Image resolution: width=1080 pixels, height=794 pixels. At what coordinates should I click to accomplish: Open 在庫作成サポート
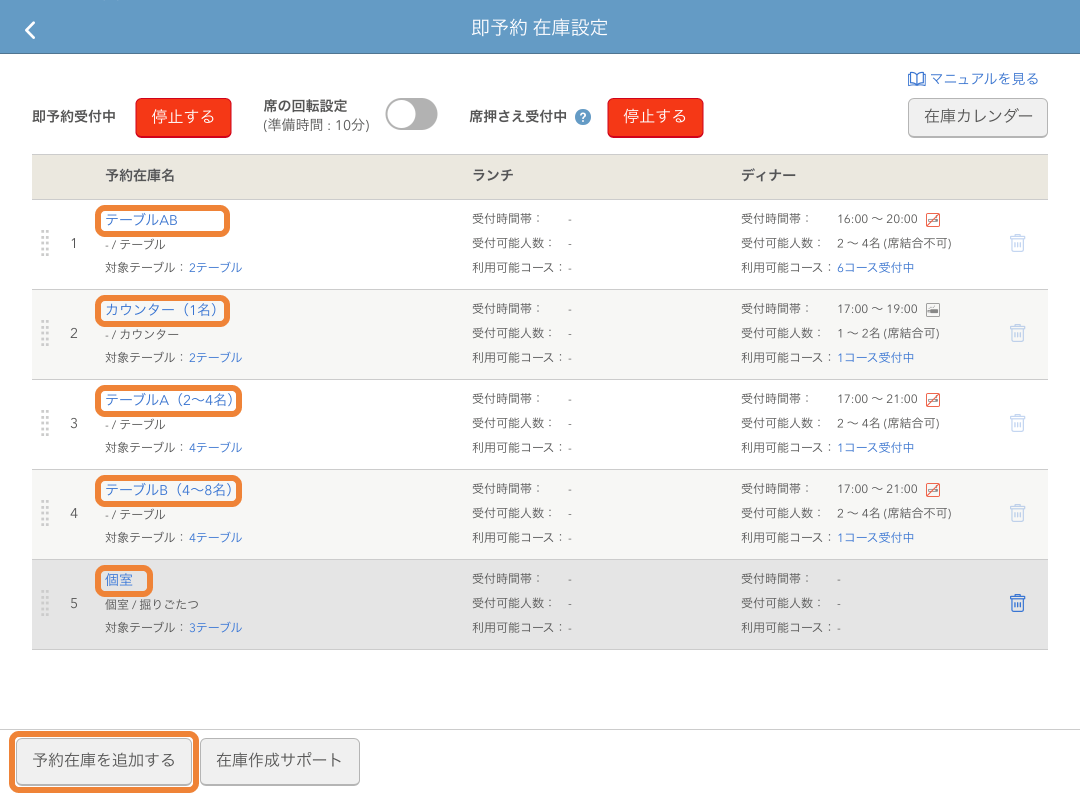[279, 761]
